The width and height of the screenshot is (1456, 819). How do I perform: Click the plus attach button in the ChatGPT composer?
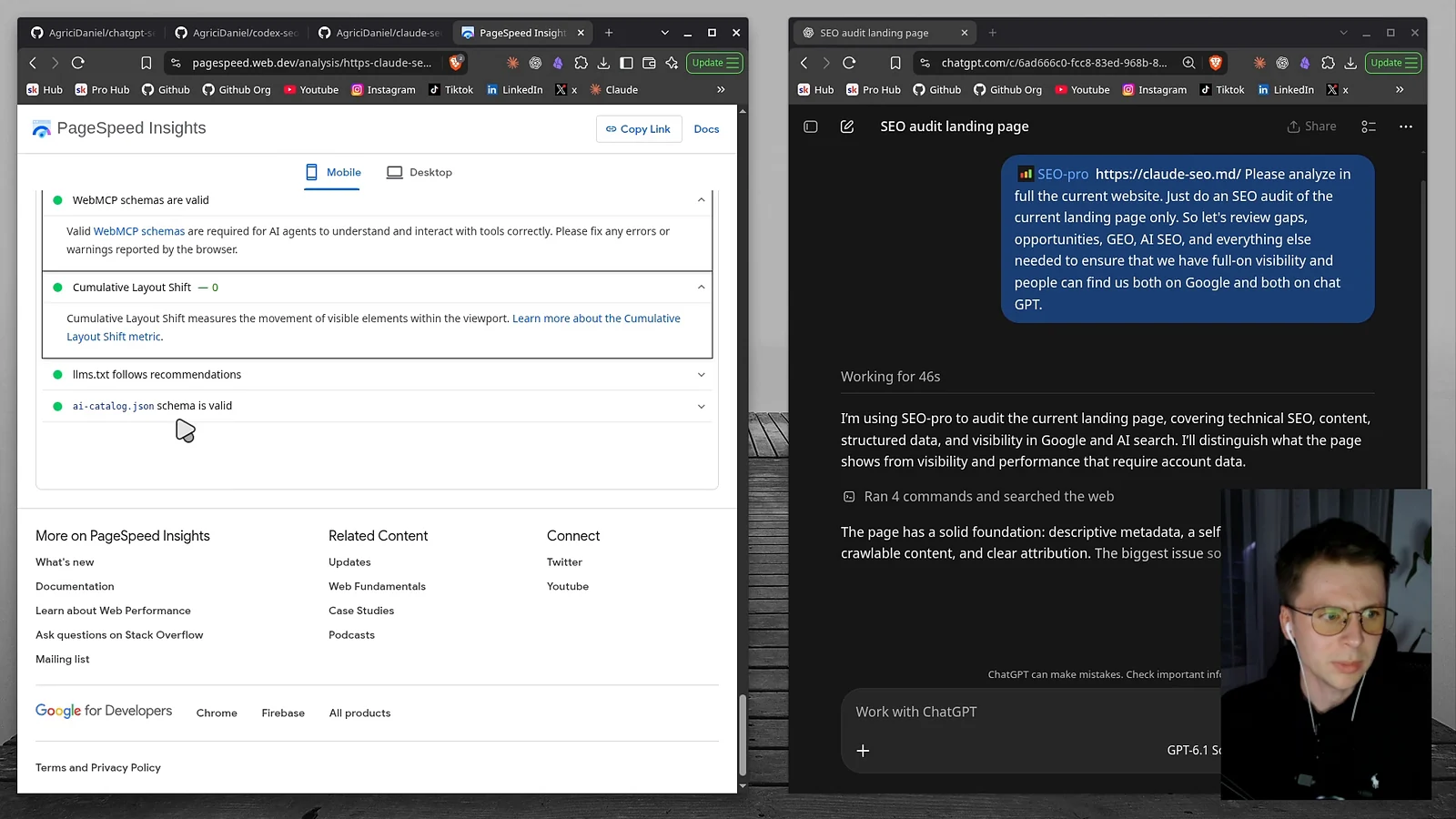[863, 751]
